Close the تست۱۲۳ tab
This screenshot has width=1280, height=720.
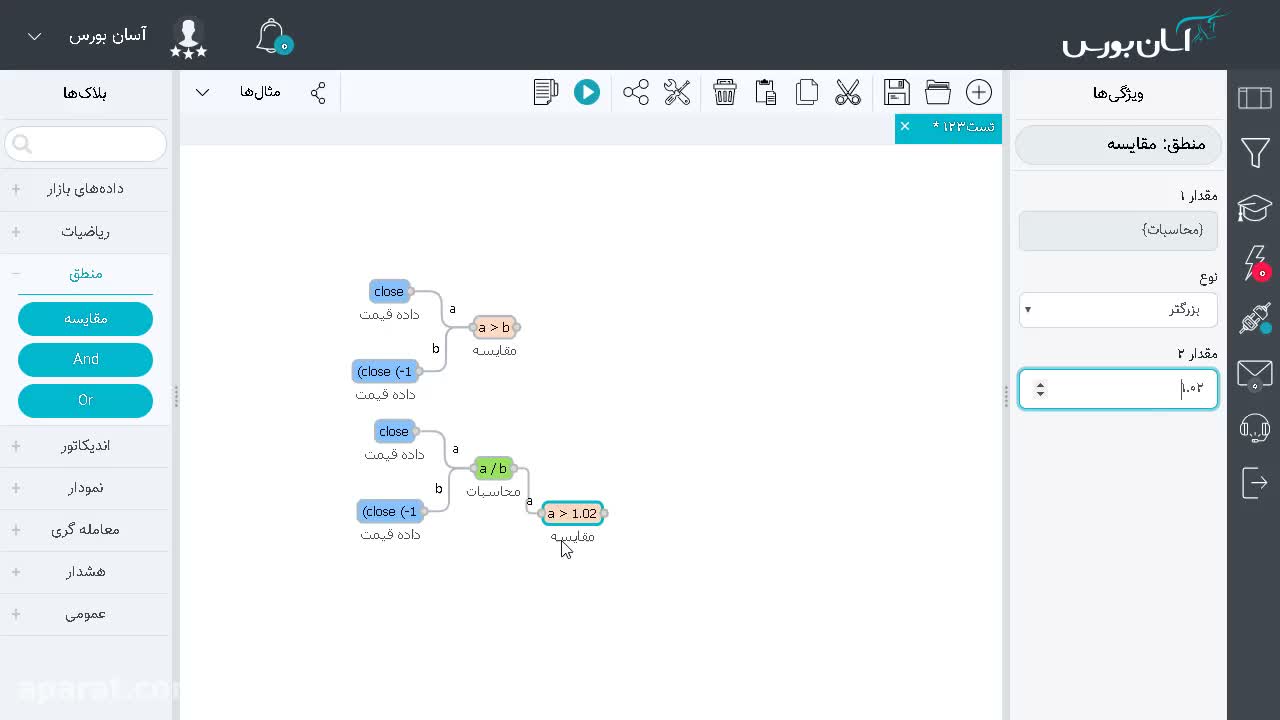(905, 126)
